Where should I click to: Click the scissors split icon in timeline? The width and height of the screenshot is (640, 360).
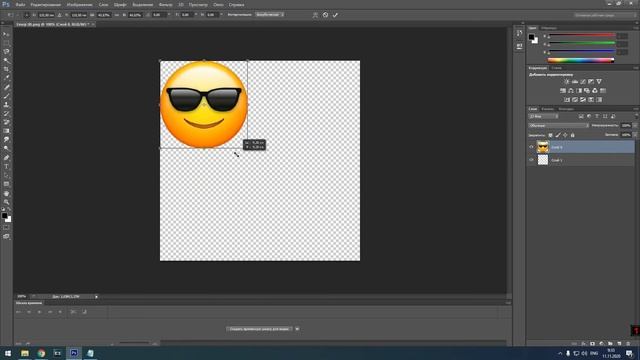tap(73, 312)
